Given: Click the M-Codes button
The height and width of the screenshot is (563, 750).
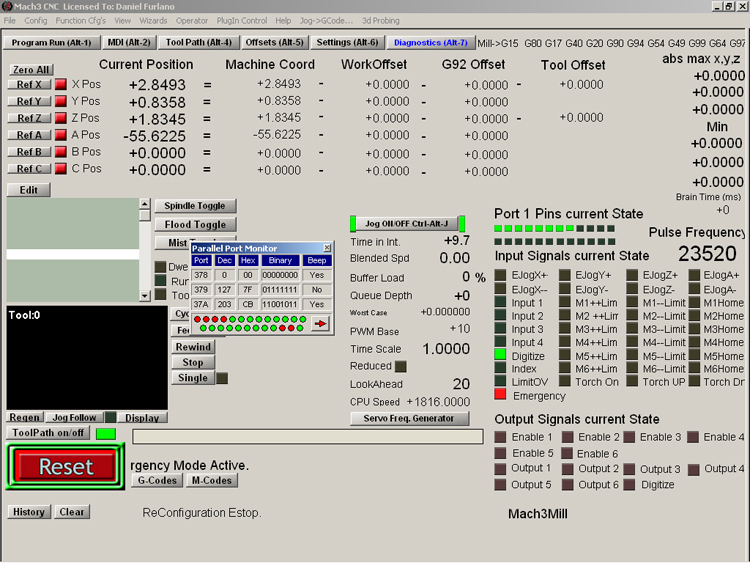Looking at the screenshot, I should pos(211,480).
